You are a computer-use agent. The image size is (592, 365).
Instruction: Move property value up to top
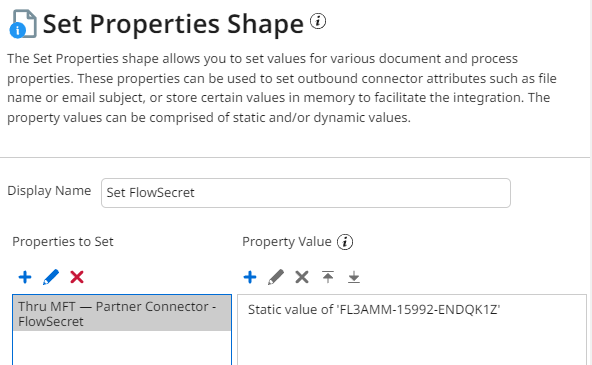(328, 277)
